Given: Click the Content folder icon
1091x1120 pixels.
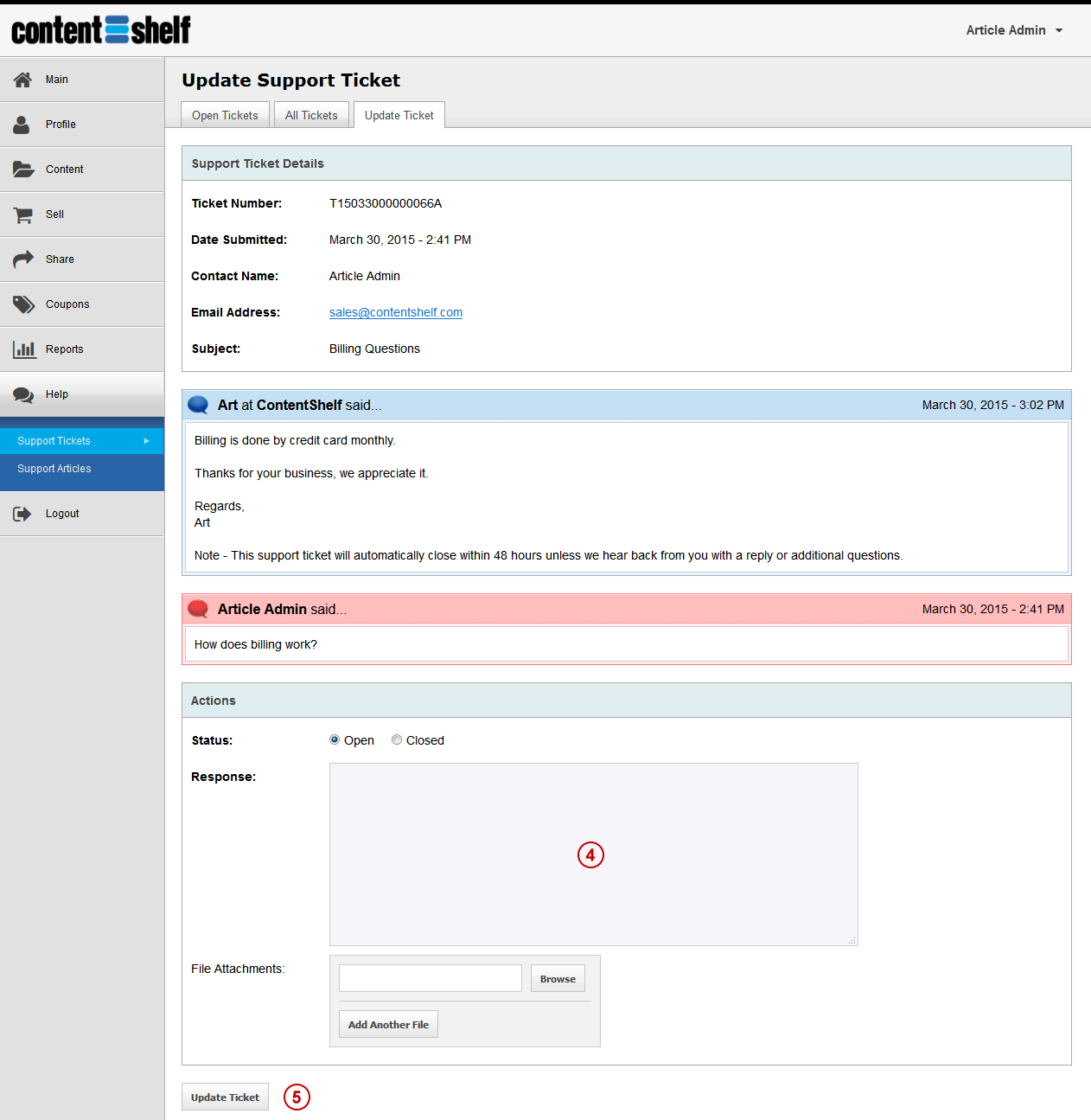Looking at the screenshot, I should [23, 170].
